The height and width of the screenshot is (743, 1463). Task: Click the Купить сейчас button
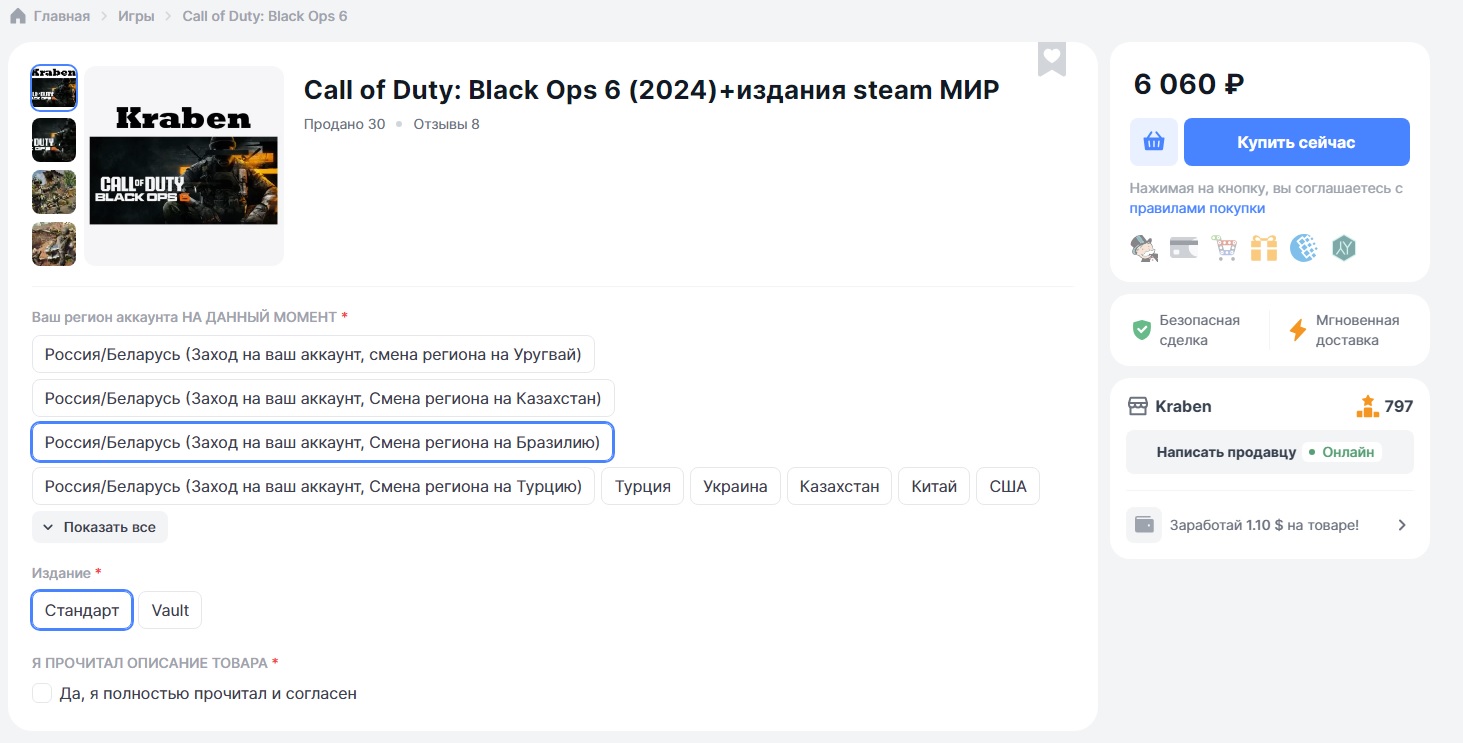coord(1296,142)
